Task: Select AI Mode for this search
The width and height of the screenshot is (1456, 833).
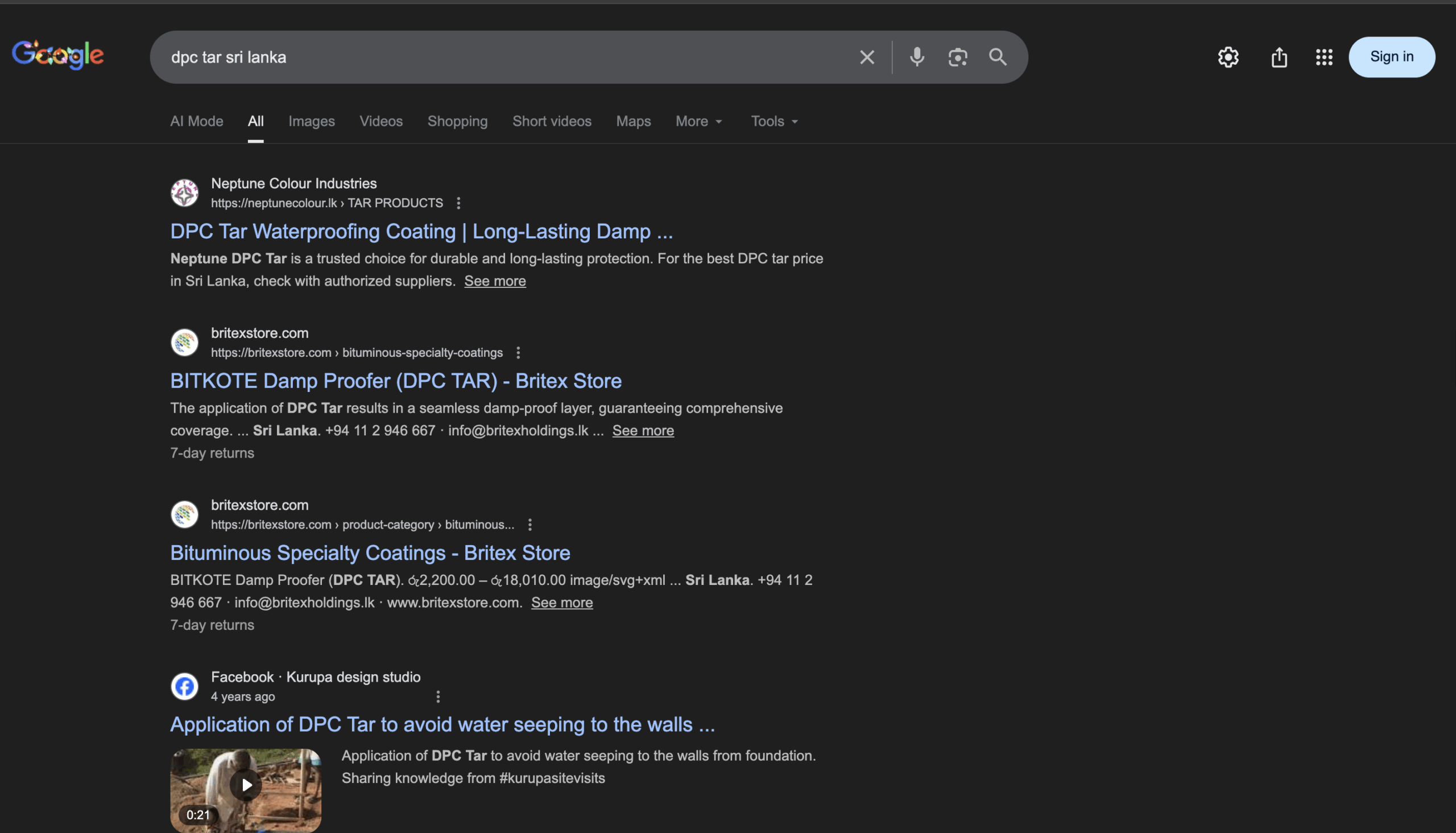Action: point(196,121)
